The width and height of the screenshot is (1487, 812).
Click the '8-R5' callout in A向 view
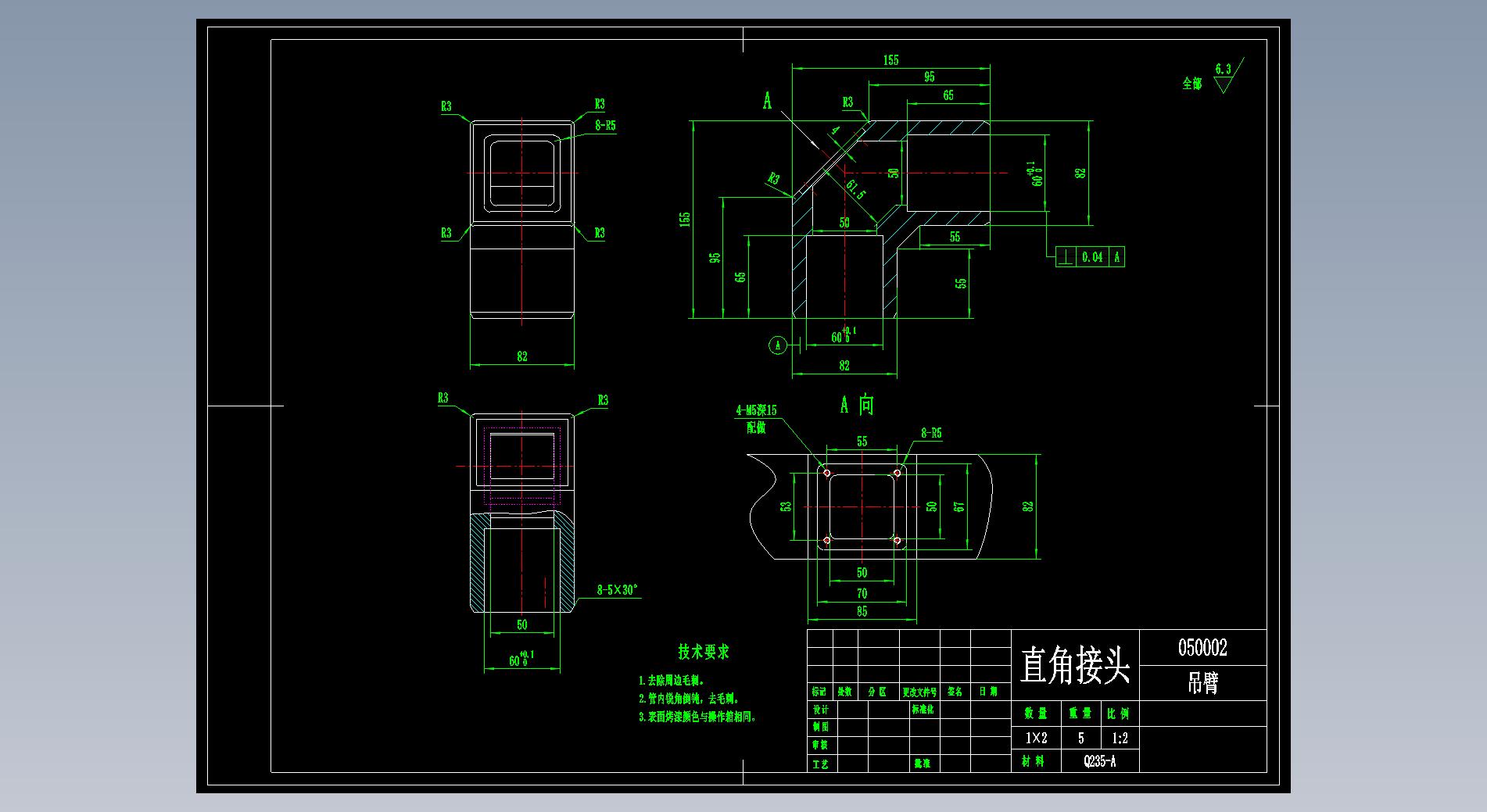coord(931,433)
